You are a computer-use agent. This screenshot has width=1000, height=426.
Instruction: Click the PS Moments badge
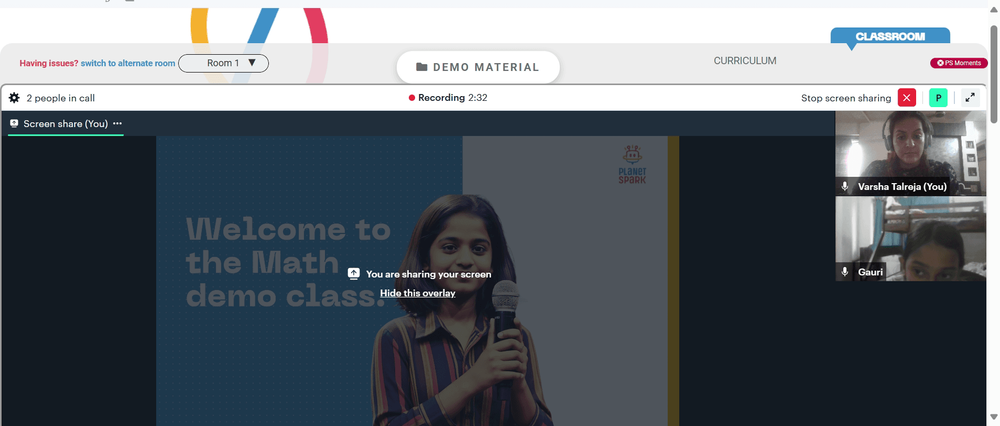pos(959,63)
